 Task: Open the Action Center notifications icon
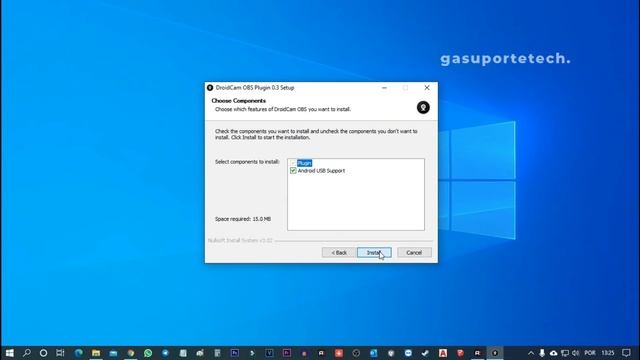(626, 353)
